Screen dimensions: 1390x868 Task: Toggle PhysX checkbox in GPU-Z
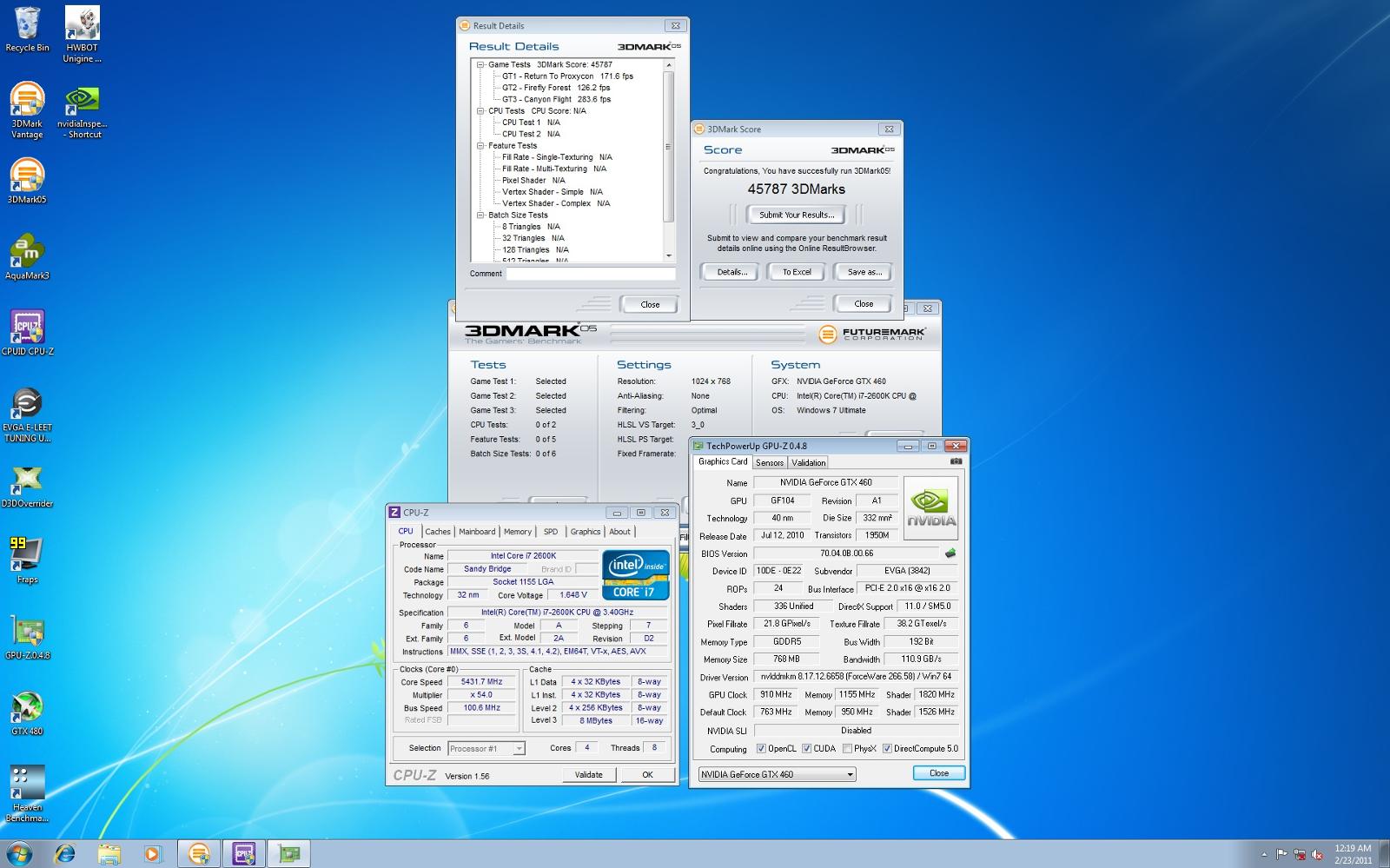point(847,748)
